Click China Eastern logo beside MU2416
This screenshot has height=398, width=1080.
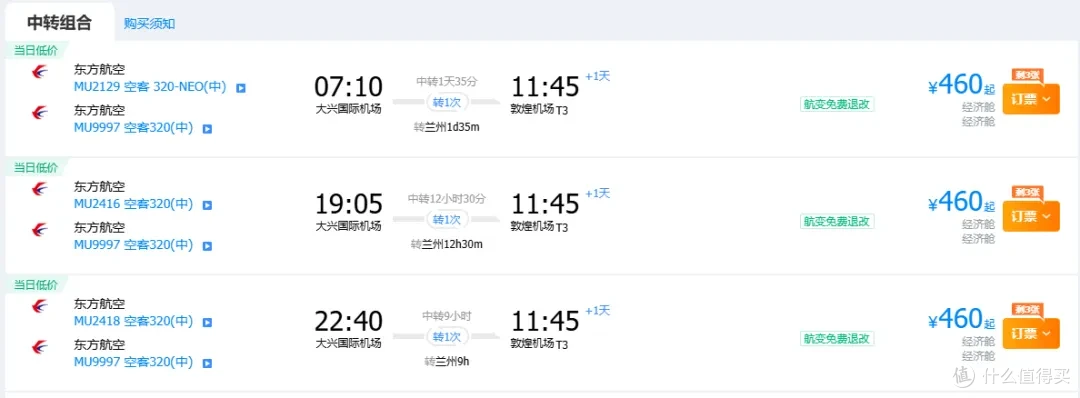pos(39,188)
